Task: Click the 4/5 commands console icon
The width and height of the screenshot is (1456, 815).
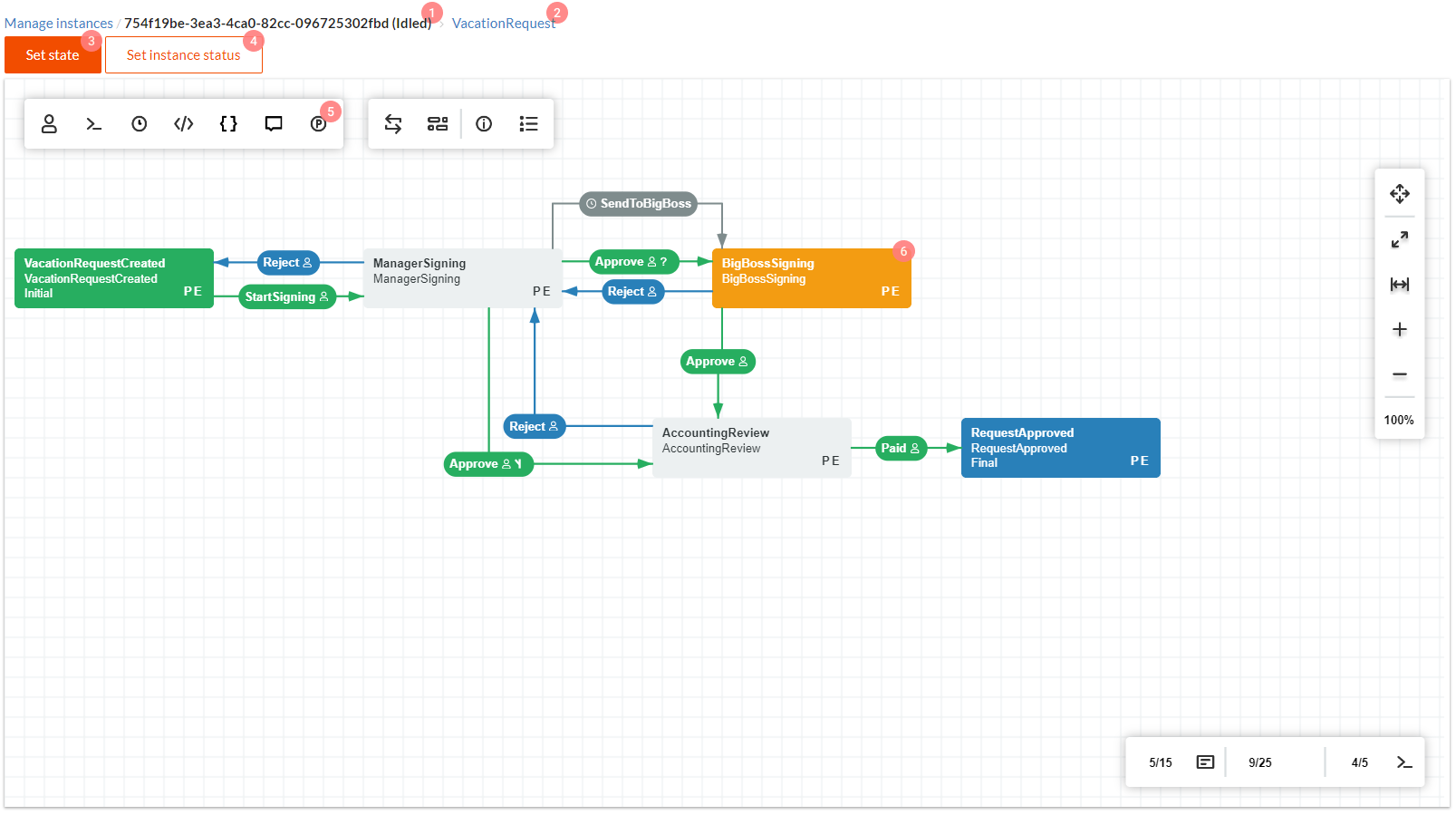Action: pos(1404,762)
